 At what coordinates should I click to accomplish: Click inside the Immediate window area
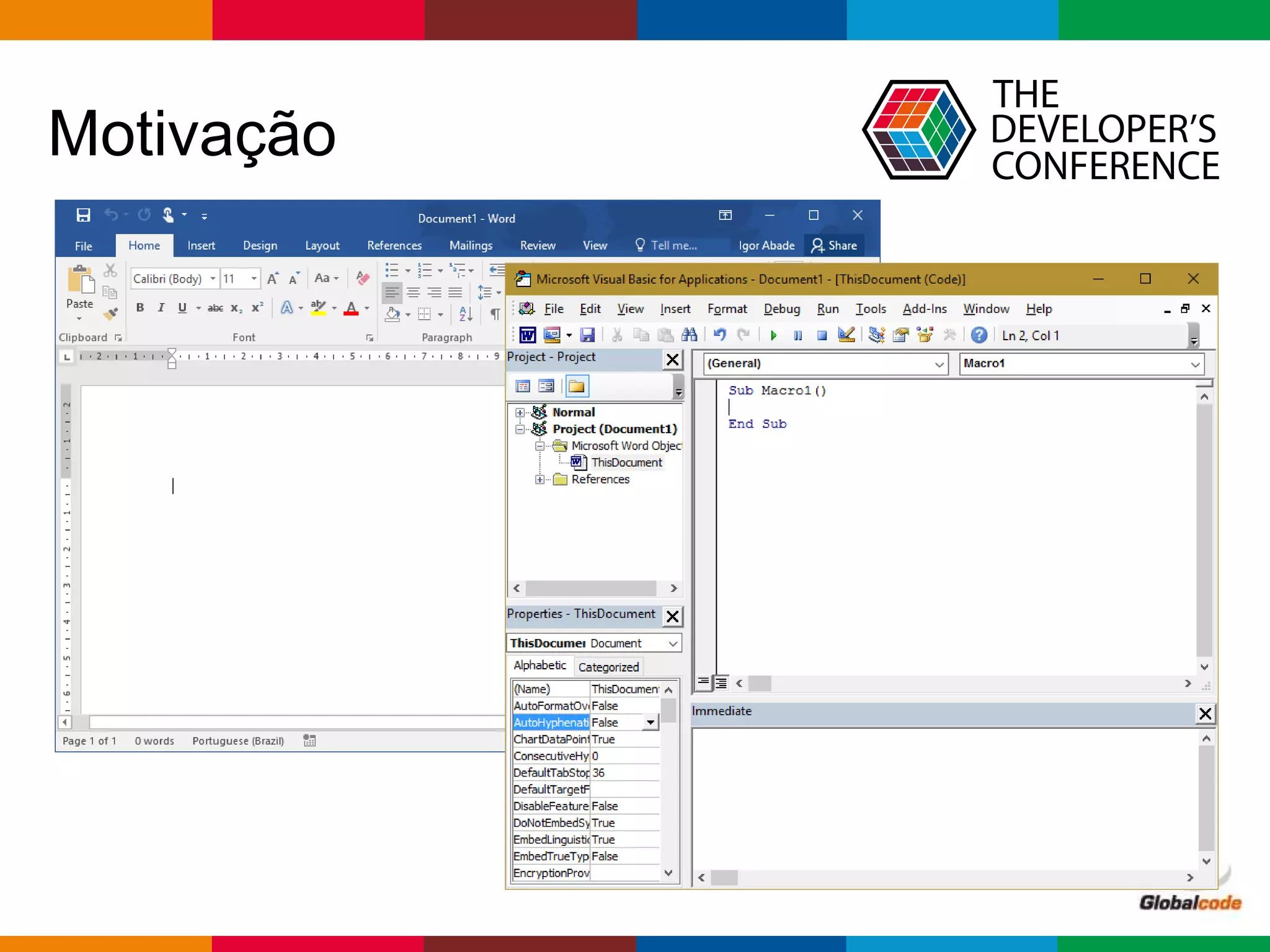coord(943,800)
